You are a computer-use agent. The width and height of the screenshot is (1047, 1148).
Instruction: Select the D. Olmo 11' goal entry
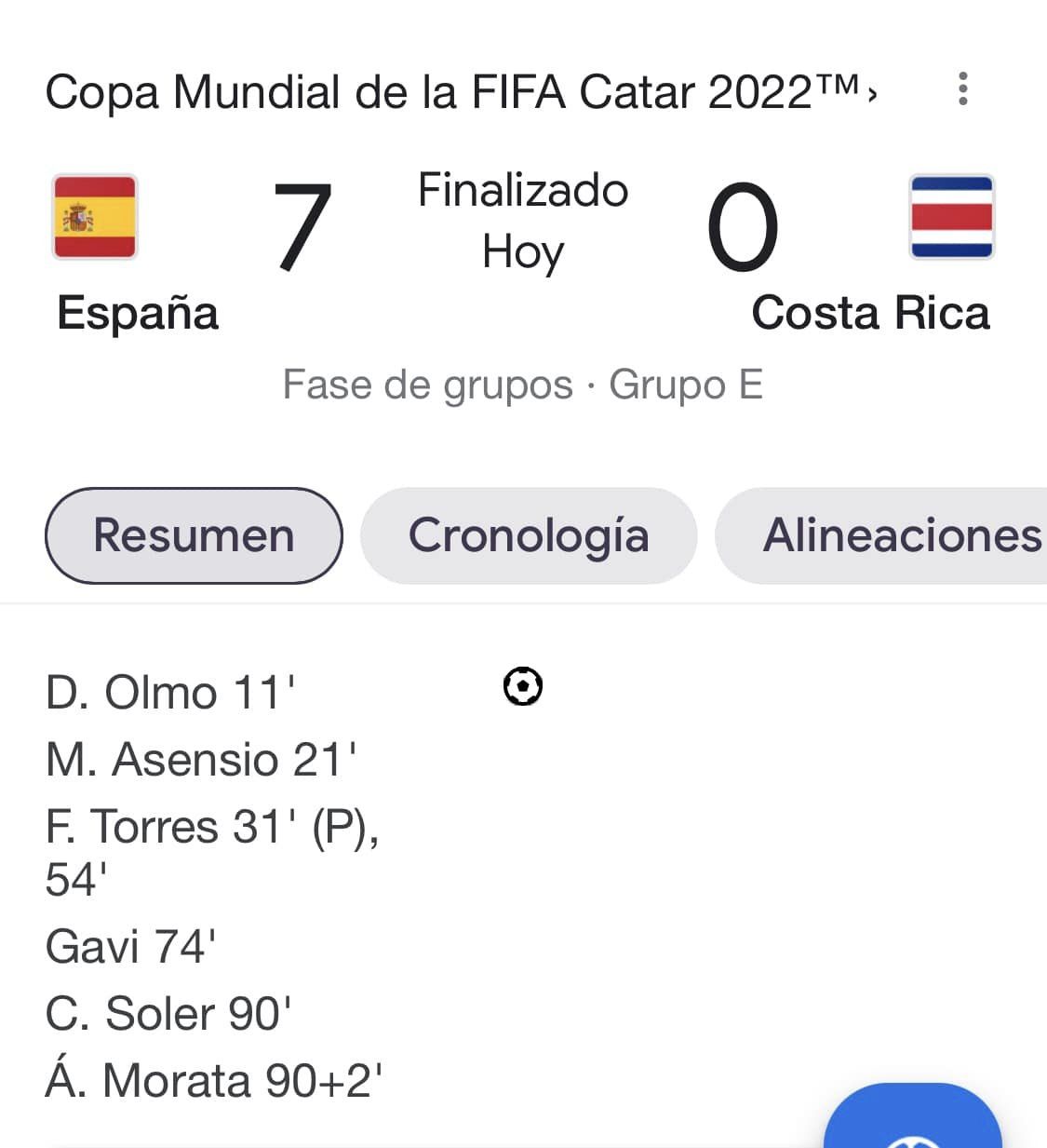click(x=170, y=693)
